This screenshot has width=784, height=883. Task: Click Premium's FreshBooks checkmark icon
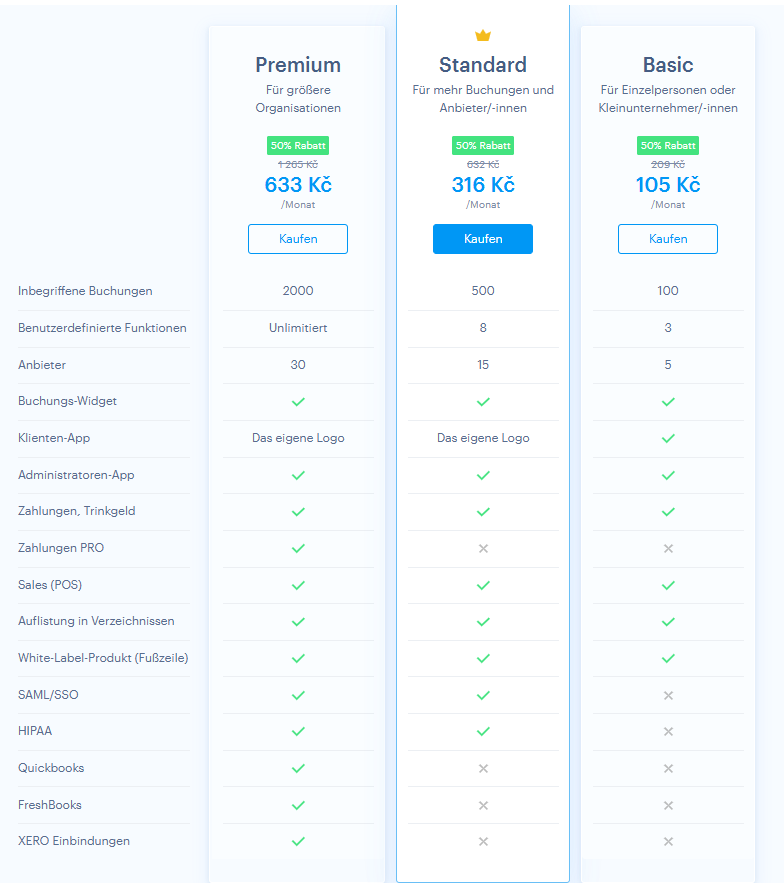click(x=298, y=805)
